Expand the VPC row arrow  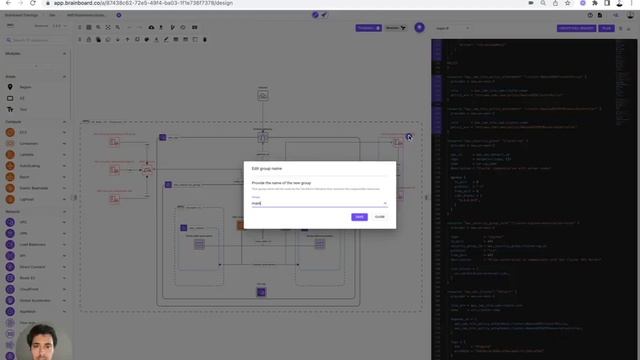(64, 222)
